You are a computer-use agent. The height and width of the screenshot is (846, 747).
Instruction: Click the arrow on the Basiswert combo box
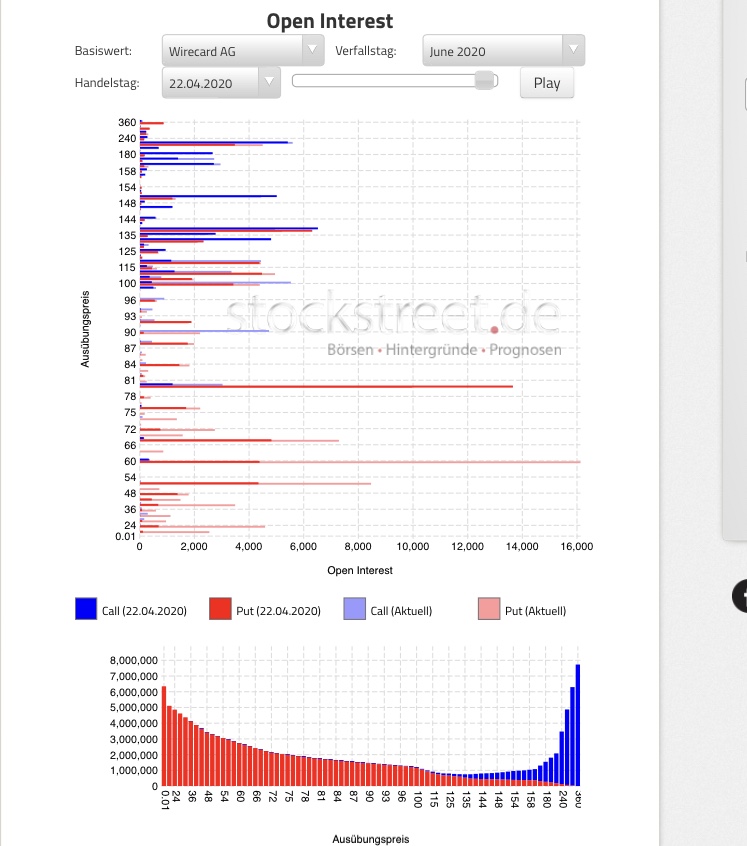tap(312, 50)
